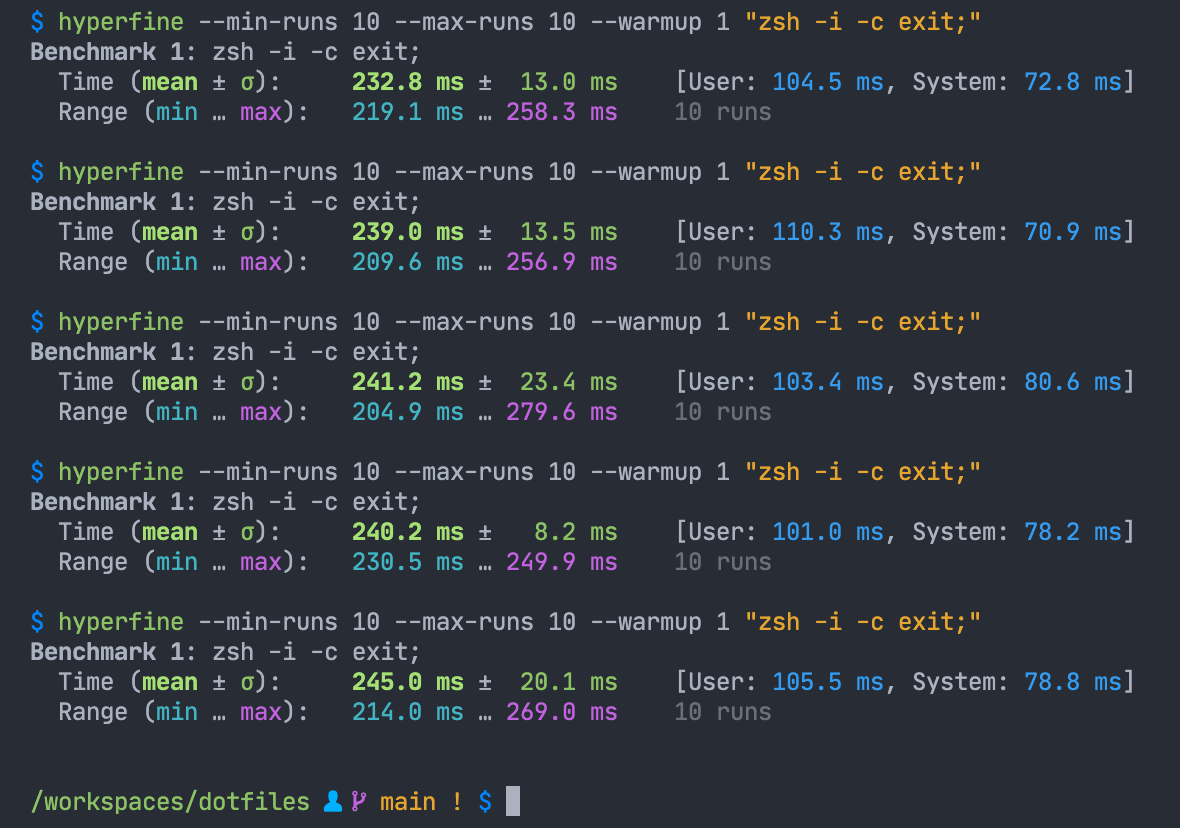
Task: Click the sigma value 8.2 ms
Action: 576,531
